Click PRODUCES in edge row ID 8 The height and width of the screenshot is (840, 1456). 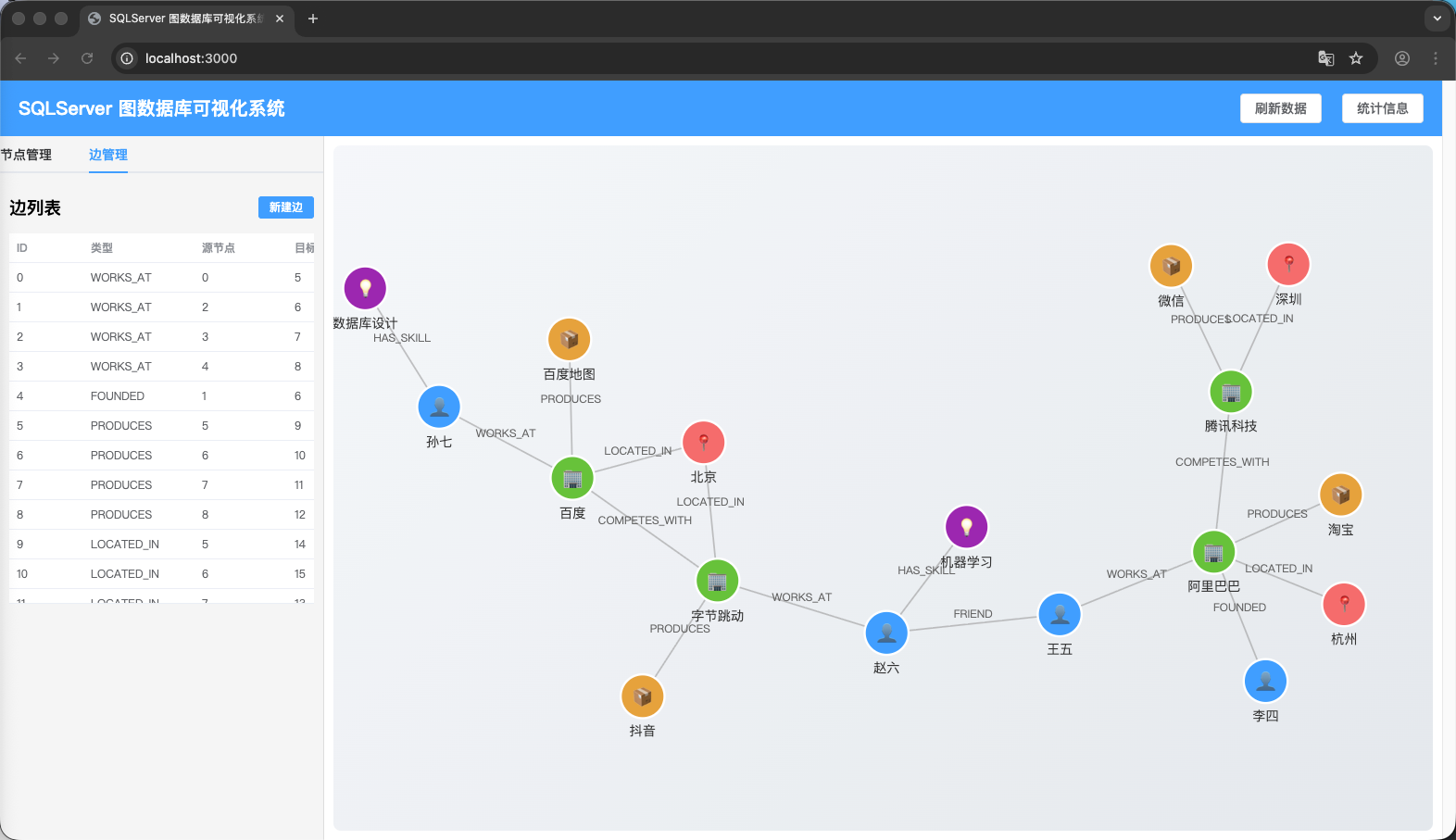pos(121,515)
